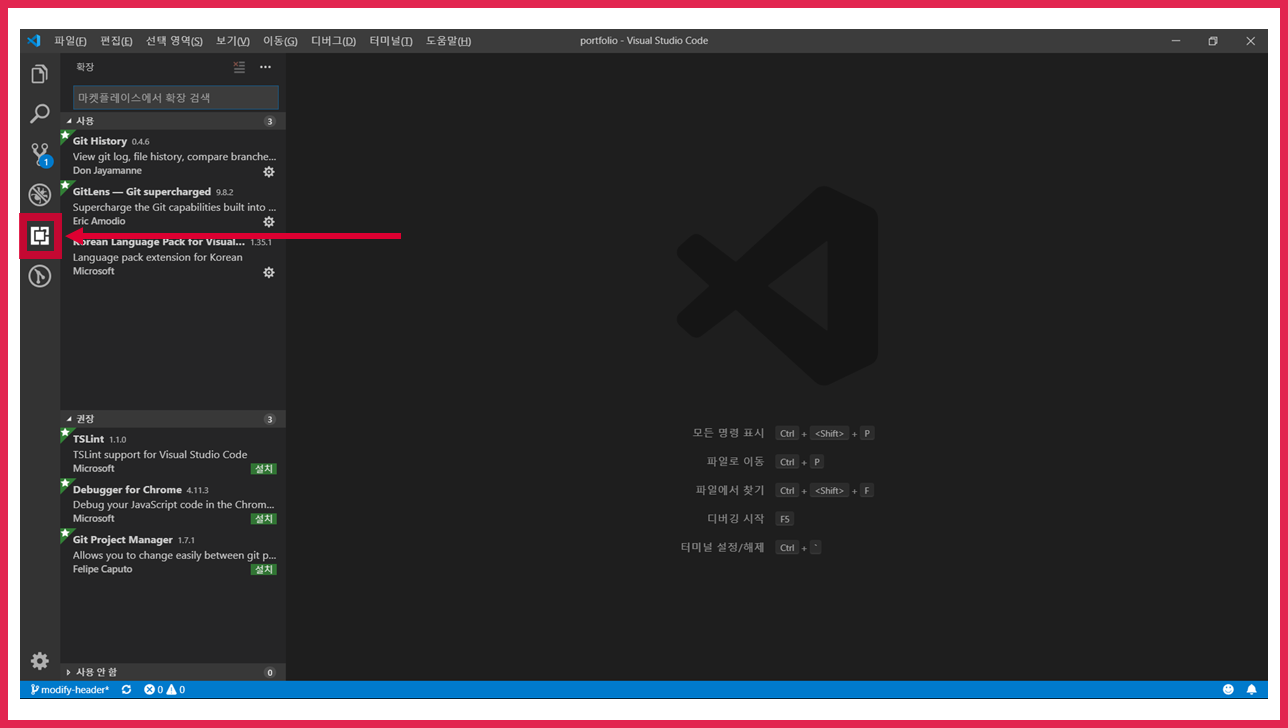Select the Git History extension entry
Screen dimensions: 1288x728
[x=173, y=155]
